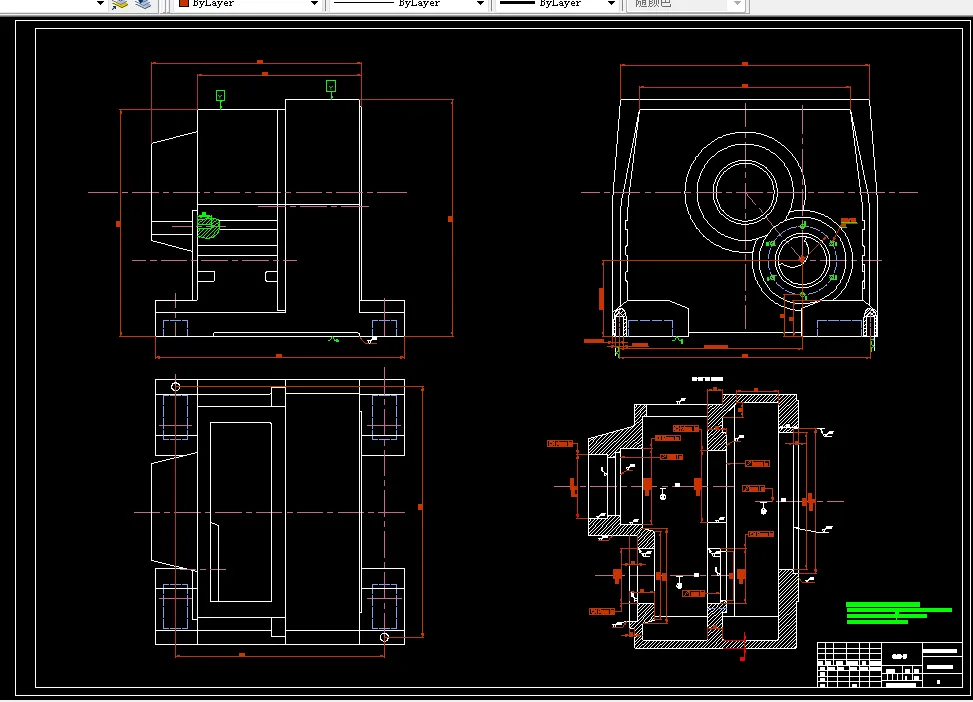This screenshot has height=702, width=973.
Task: Select the large bearing bore circle
Action: [x=745, y=192]
